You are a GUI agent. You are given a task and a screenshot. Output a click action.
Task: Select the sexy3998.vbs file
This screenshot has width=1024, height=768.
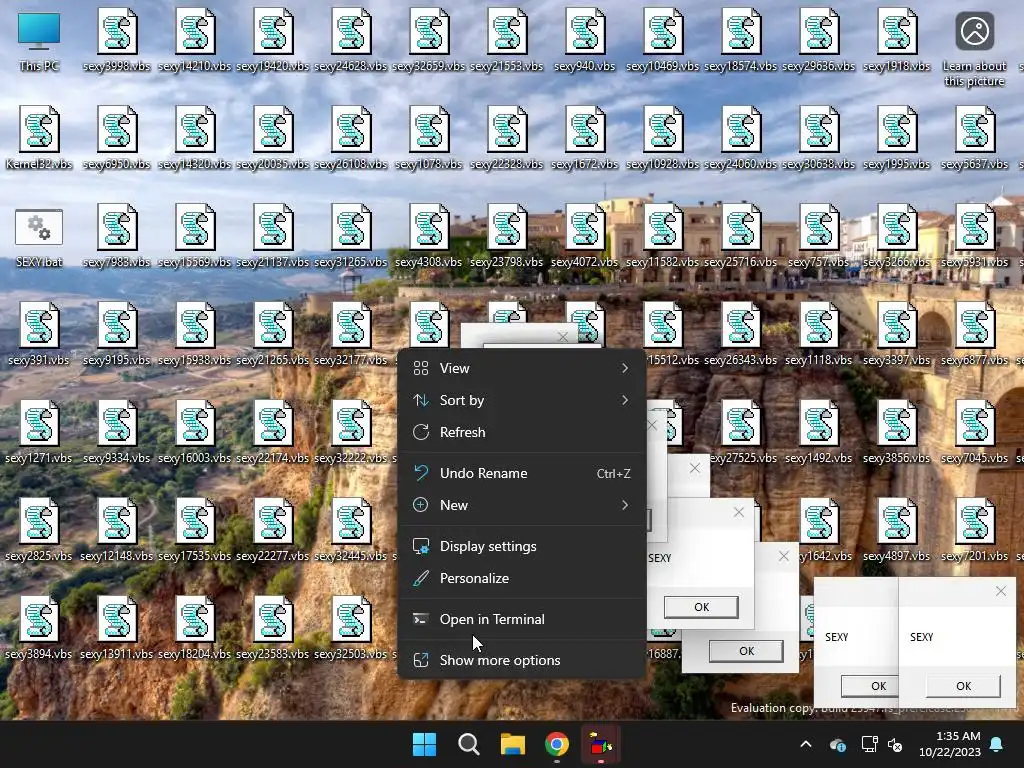pyautogui.click(x=117, y=40)
